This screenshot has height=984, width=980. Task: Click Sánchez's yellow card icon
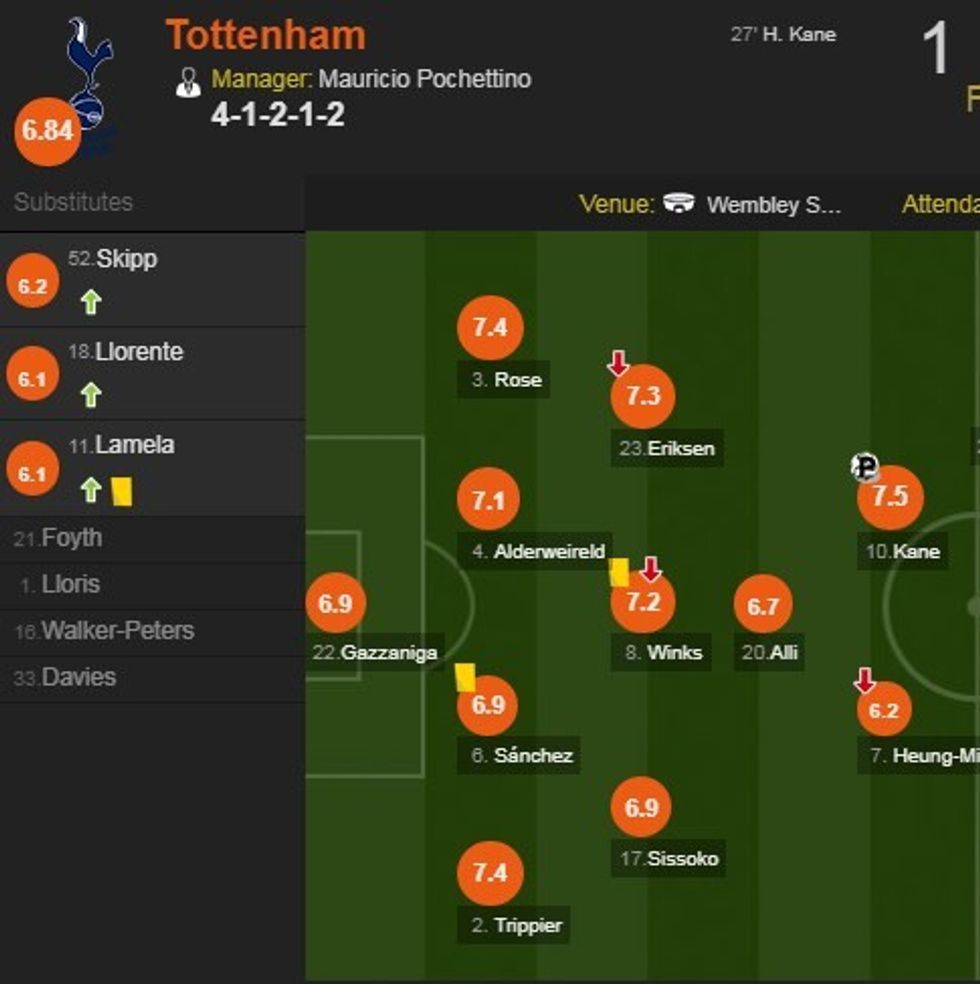click(x=464, y=677)
